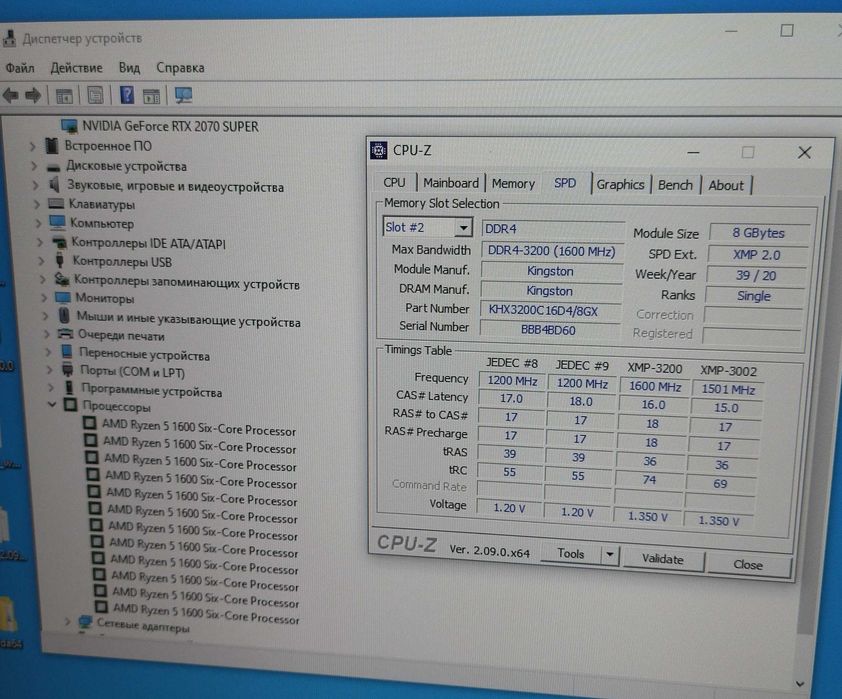Switch to the CPU tab in CPU-Z

coord(394,183)
